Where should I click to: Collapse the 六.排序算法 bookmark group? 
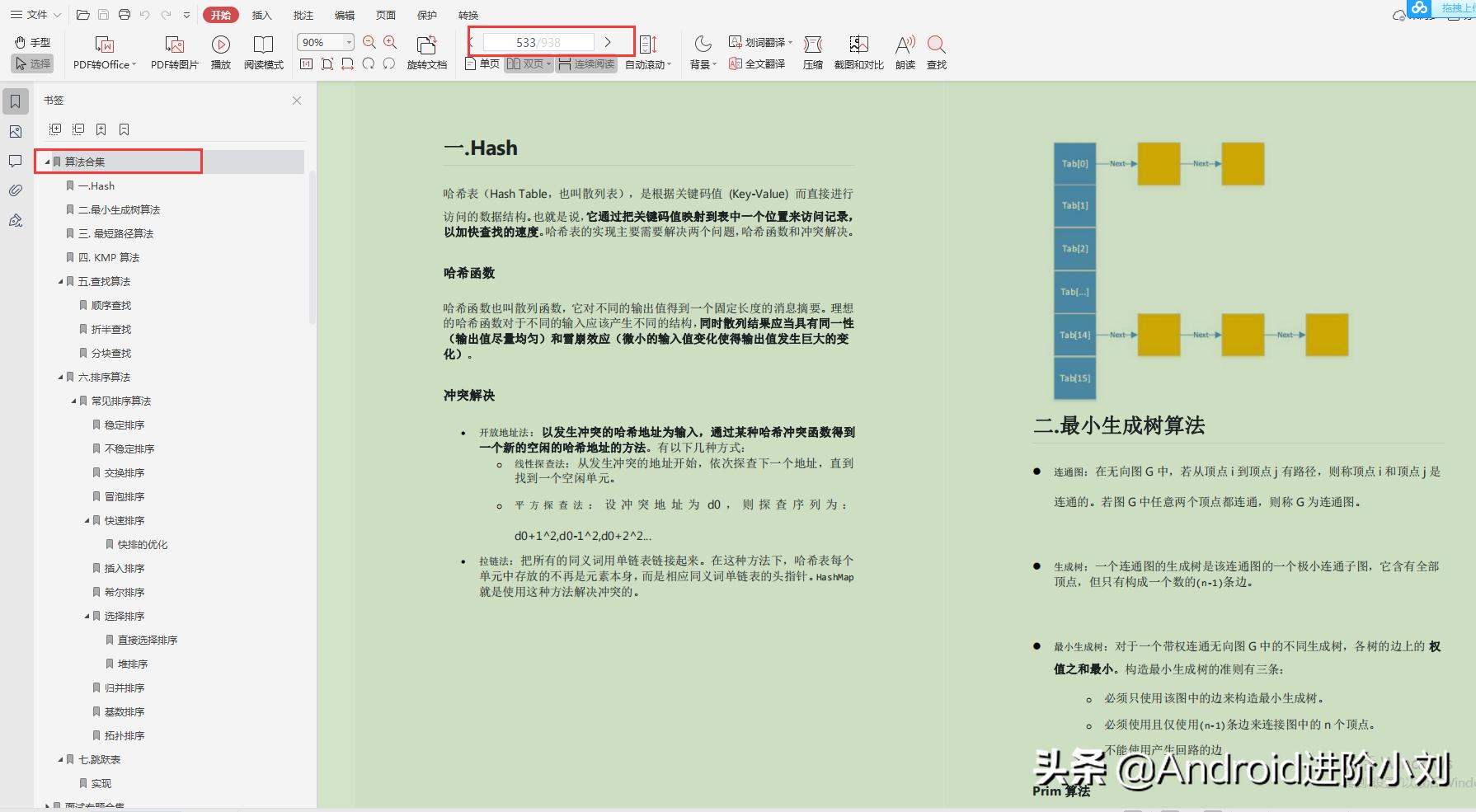tap(59, 377)
